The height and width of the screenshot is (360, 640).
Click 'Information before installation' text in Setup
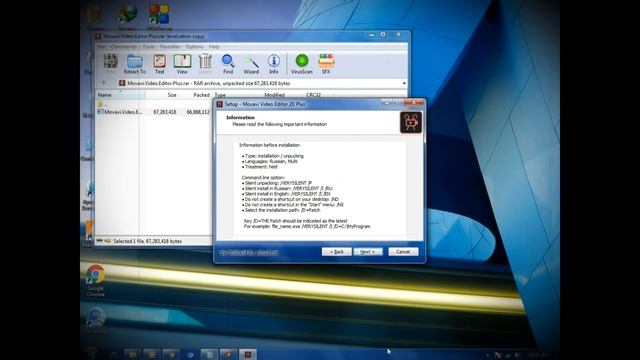click(269, 145)
